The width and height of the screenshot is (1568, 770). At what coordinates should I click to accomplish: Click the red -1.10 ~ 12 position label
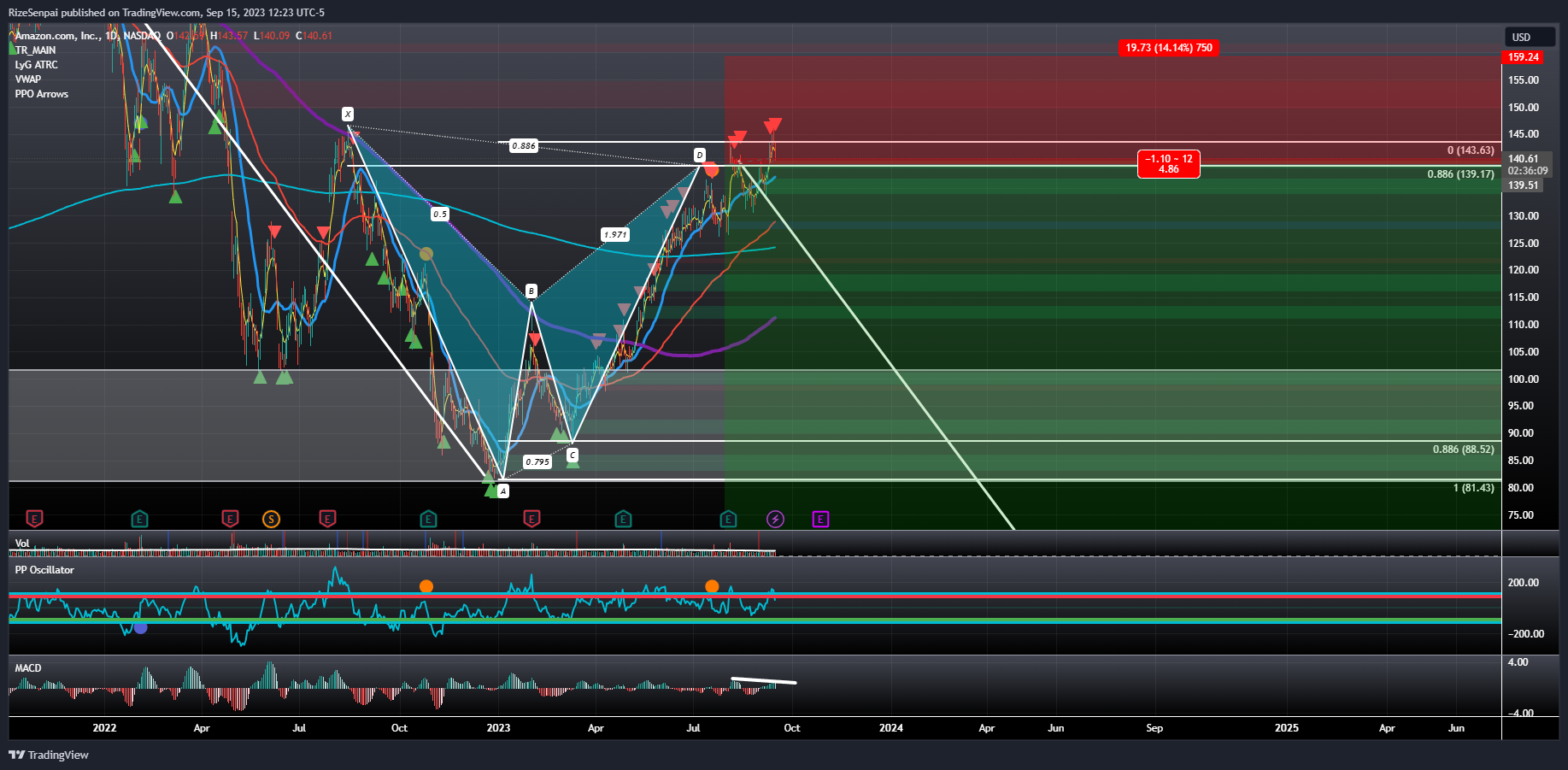tap(1169, 164)
